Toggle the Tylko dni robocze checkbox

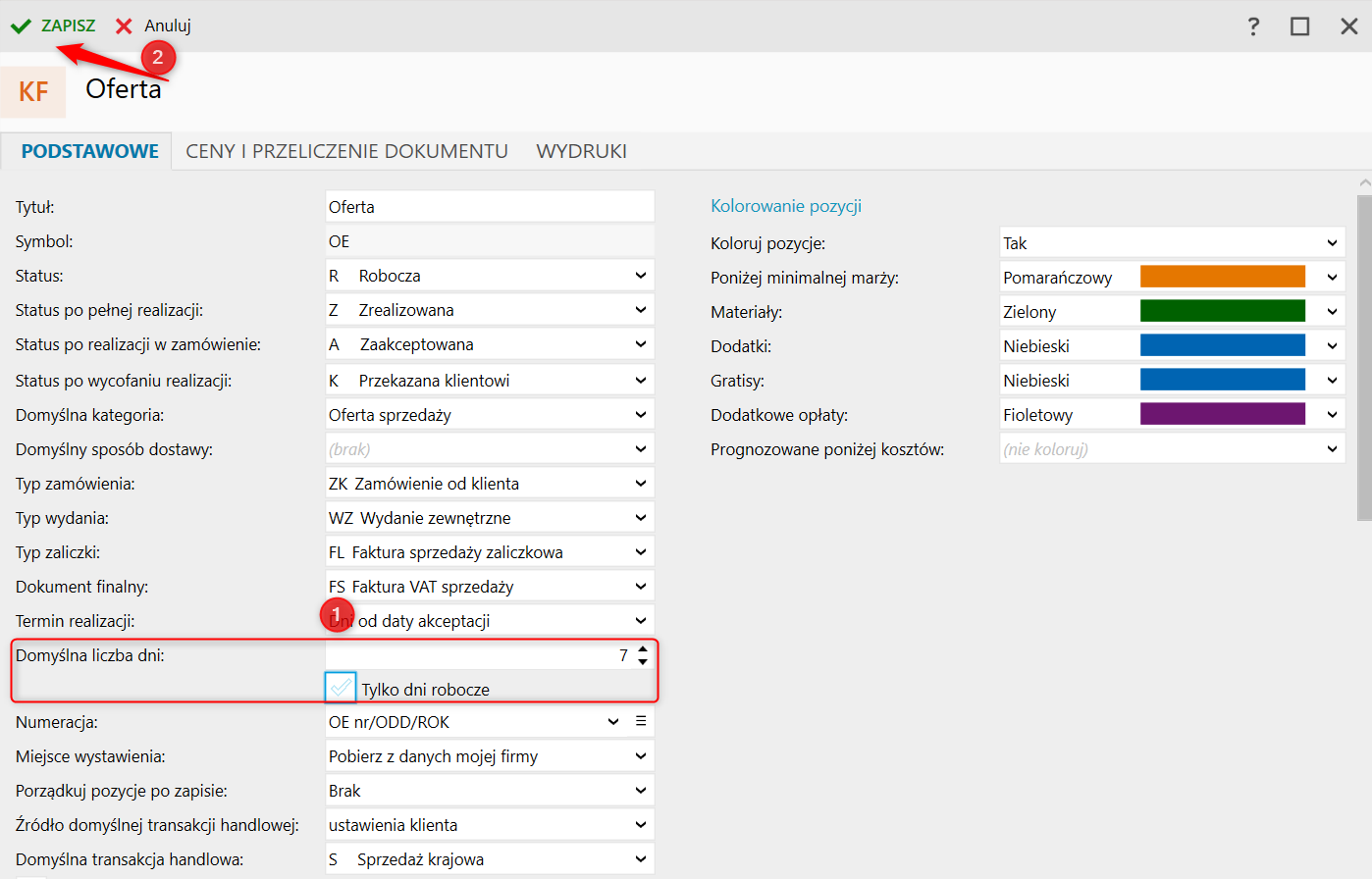coord(341,688)
